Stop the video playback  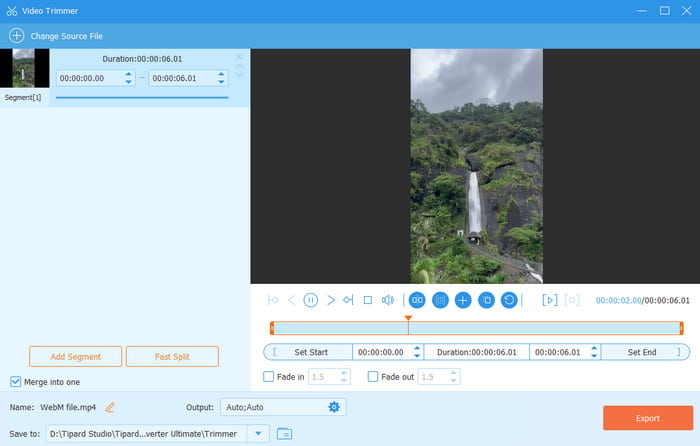coord(368,300)
